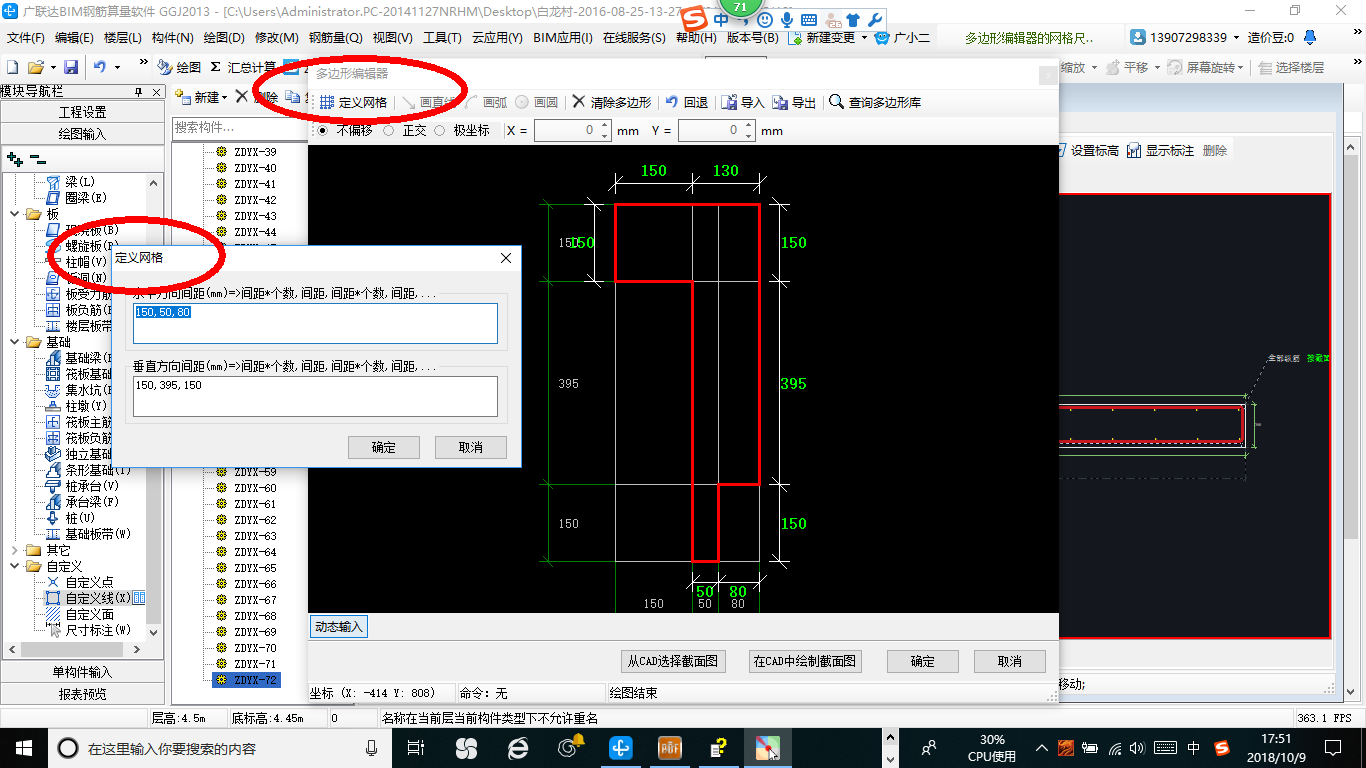
Task: Click the notification bell icon near 造价豆
Action: [1310, 37]
